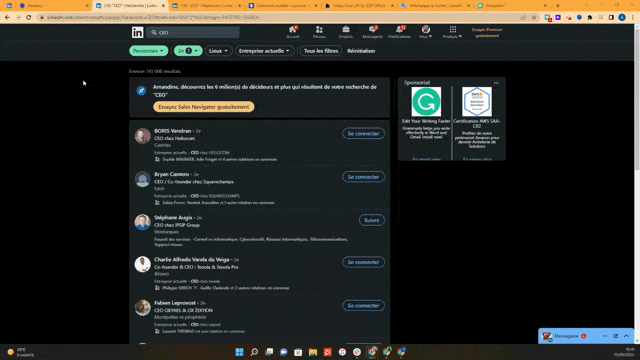
Task: View Laurent THOMAS mutual connection link
Action: 203,331
